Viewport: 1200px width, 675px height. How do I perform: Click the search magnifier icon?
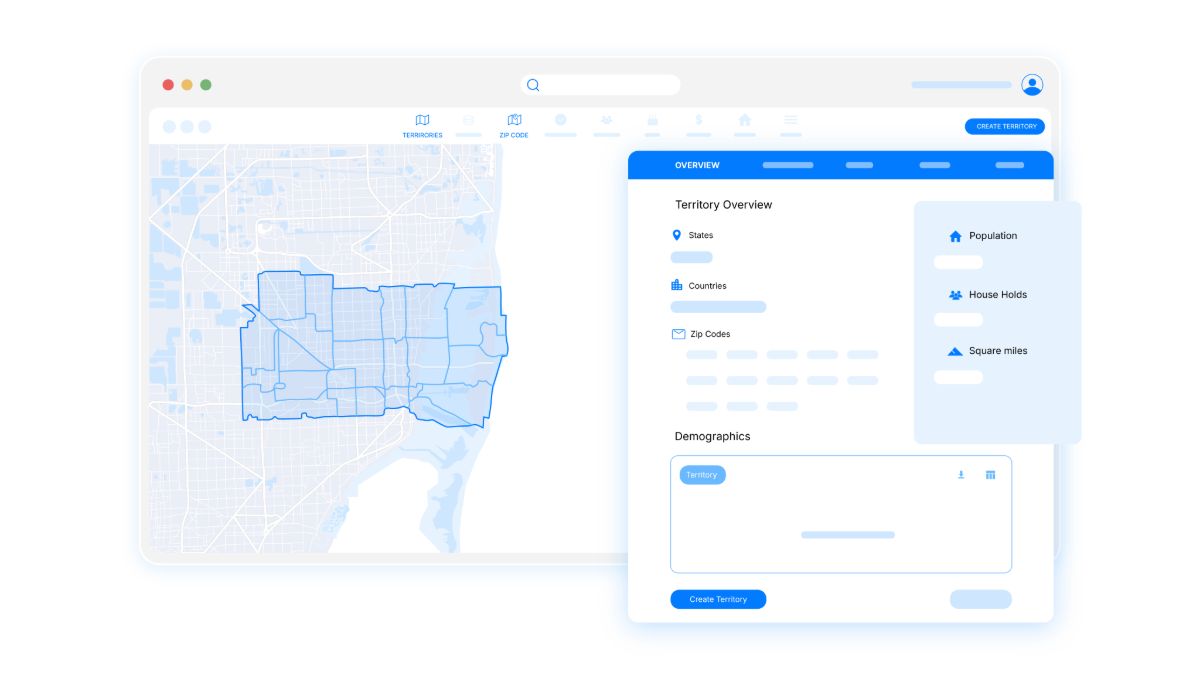pos(533,85)
